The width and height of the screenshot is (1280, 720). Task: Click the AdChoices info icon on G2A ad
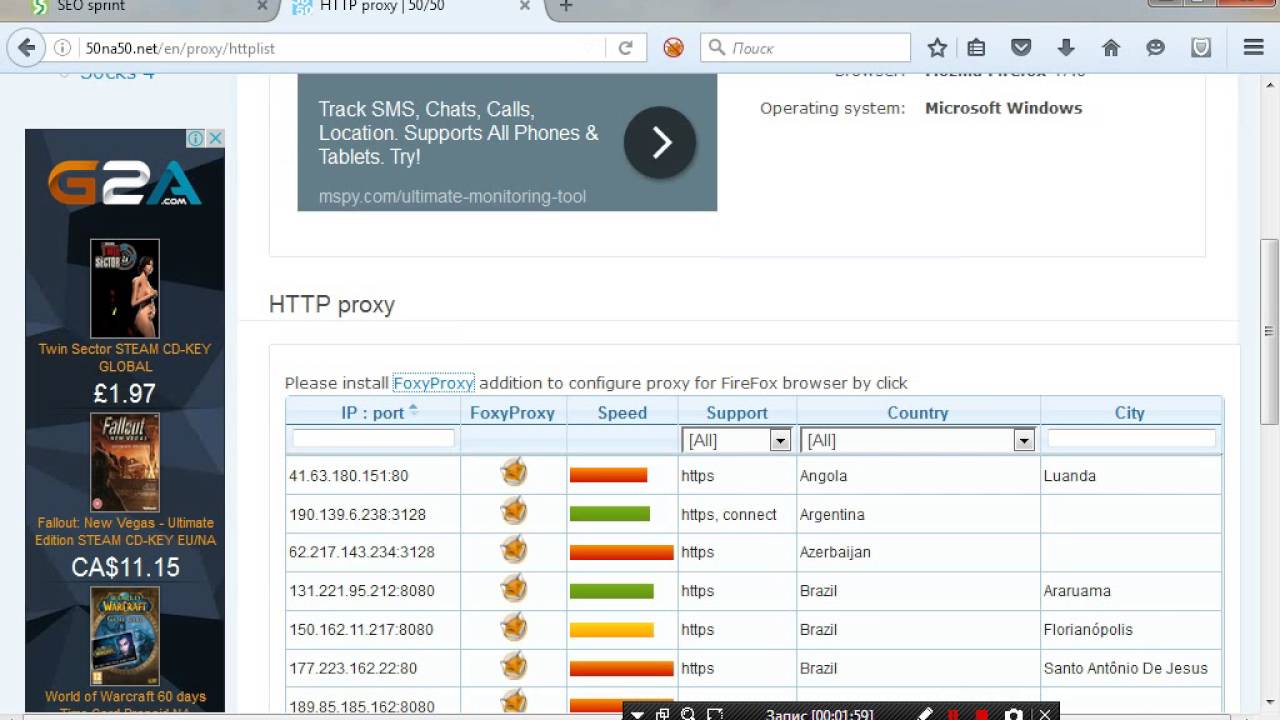[x=196, y=138]
